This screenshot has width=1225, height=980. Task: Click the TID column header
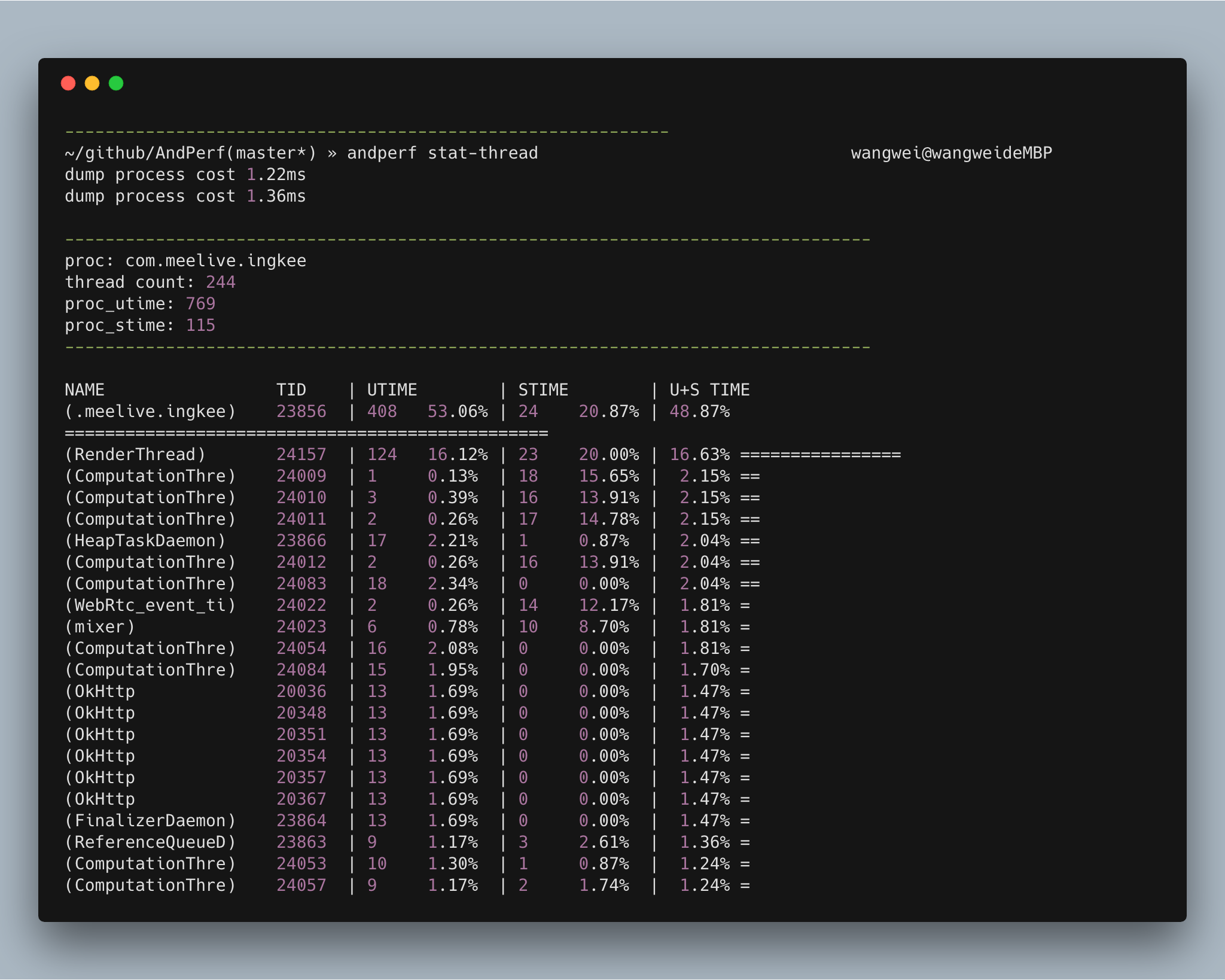pyautogui.click(x=291, y=390)
